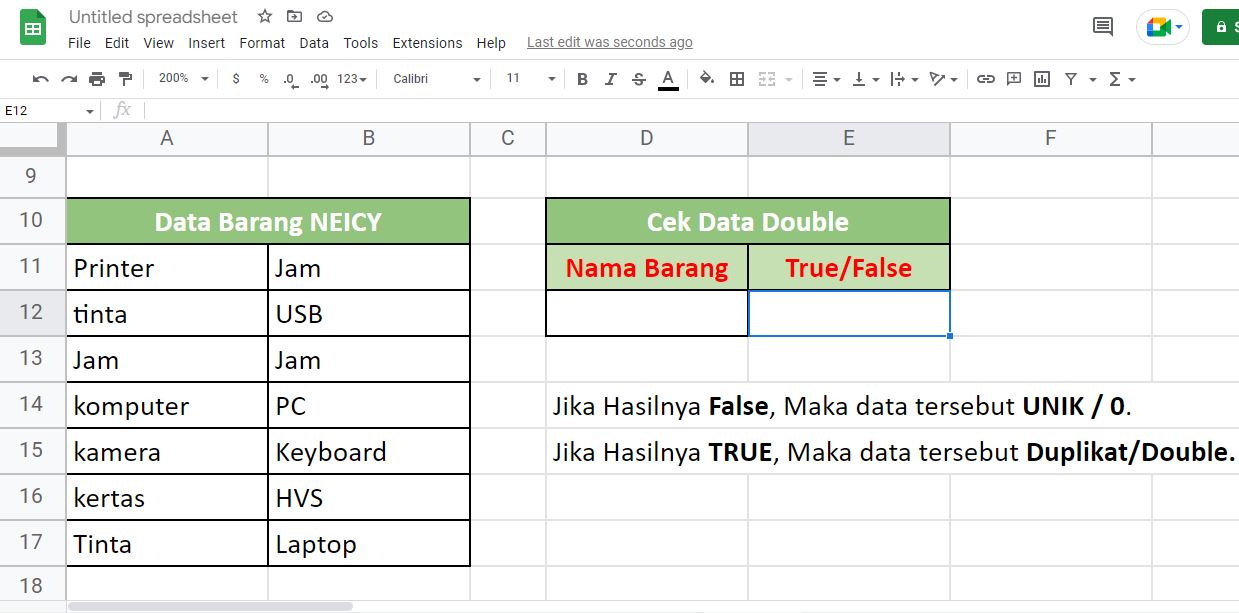Format as currency with dollar icon

click(236, 79)
